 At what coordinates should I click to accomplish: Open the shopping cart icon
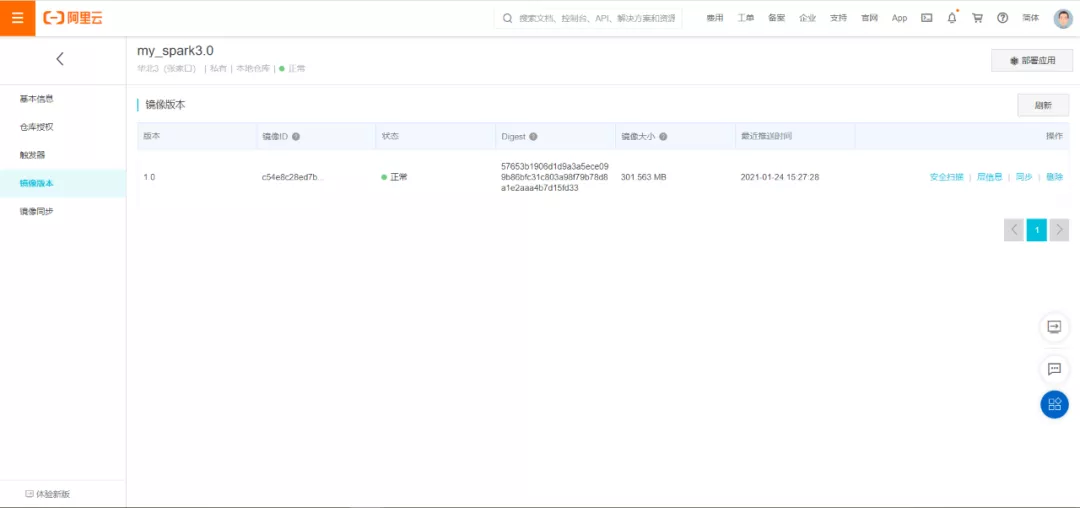click(977, 19)
